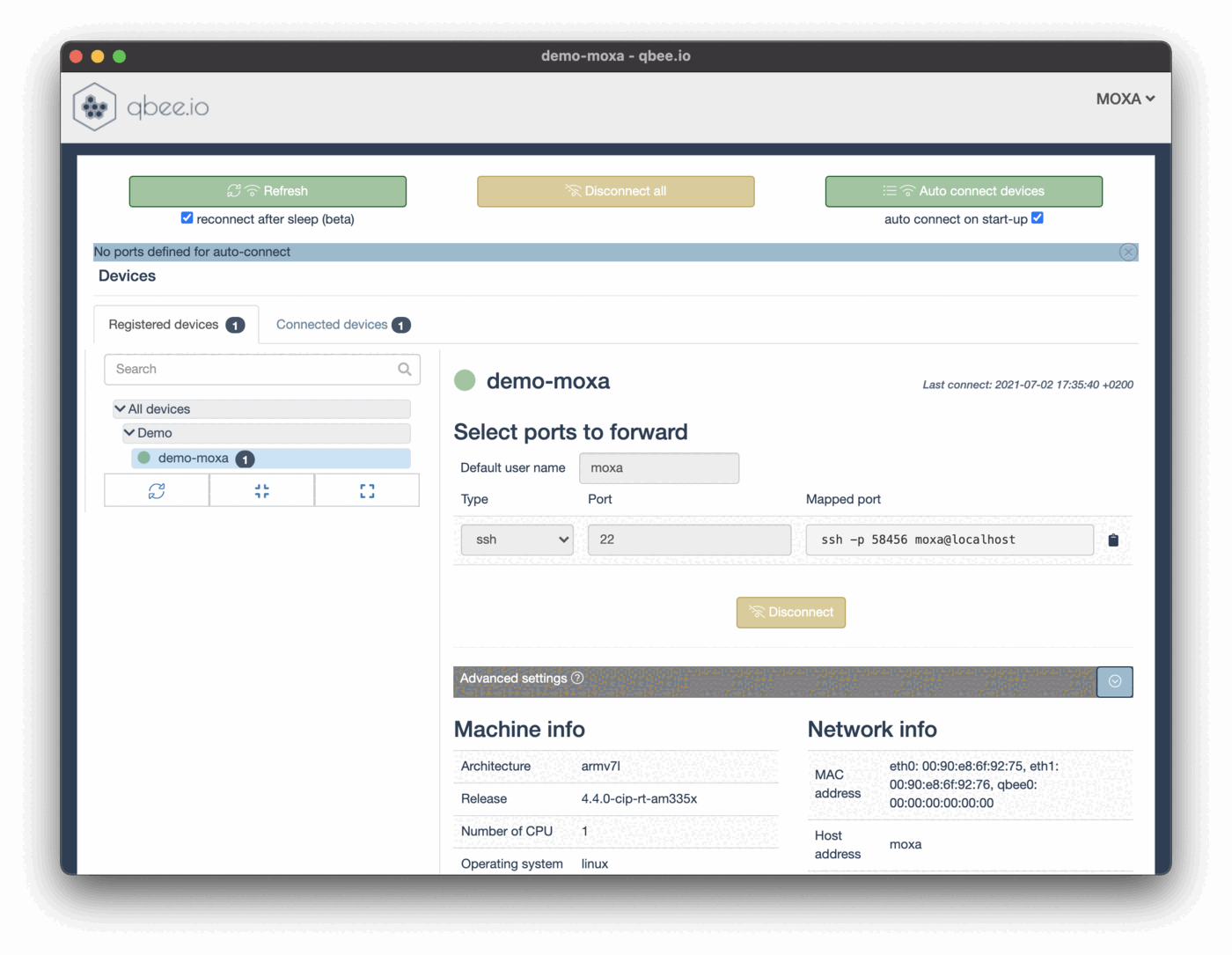This screenshot has width=1232, height=955.
Task: Click the qbee.io hexagon logo
Action: tap(94, 107)
